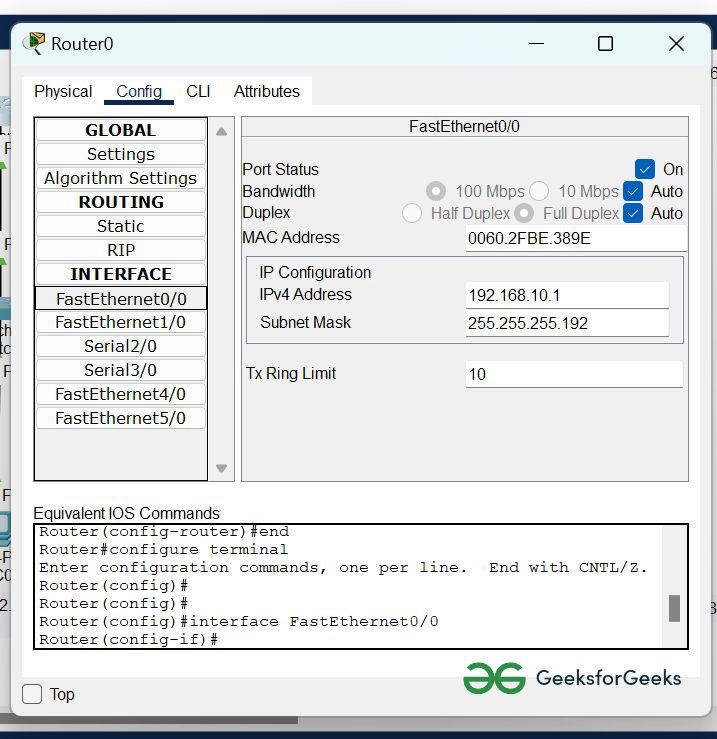Switch to the Physical tab
The height and width of the screenshot is (739, 717).
(63, 91)
